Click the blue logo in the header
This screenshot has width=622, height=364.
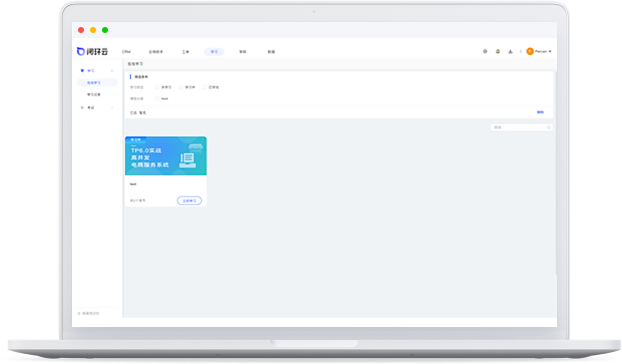click(x=92, y=52)
